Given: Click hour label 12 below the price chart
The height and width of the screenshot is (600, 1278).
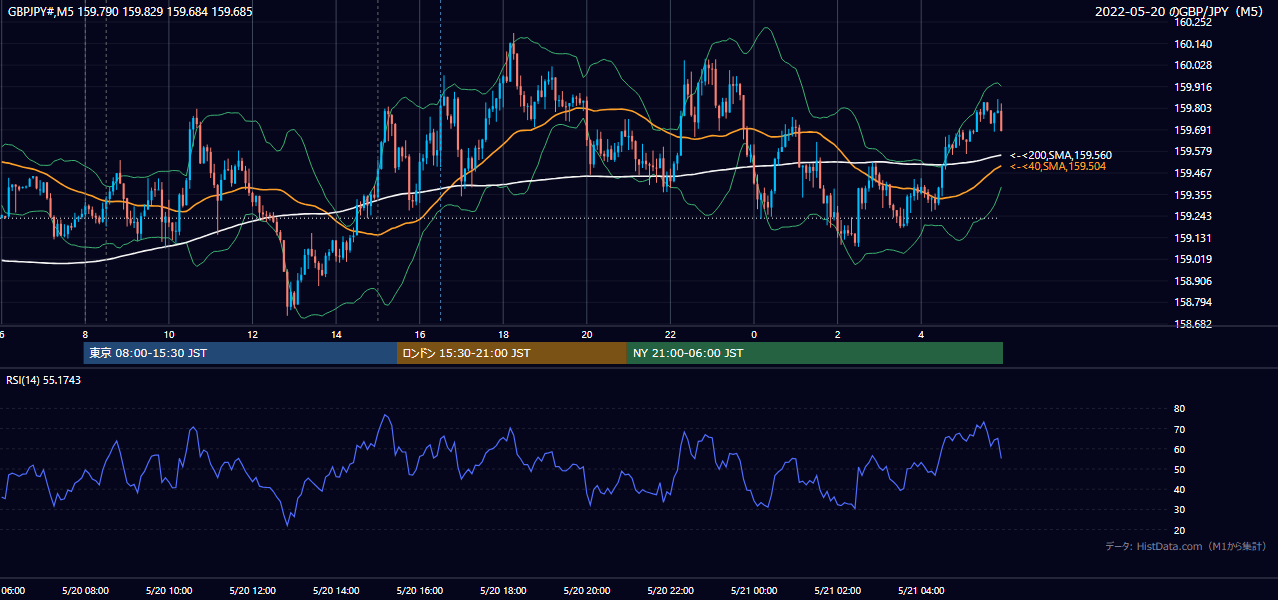Looking at the screenshot, I should (253, 334).
